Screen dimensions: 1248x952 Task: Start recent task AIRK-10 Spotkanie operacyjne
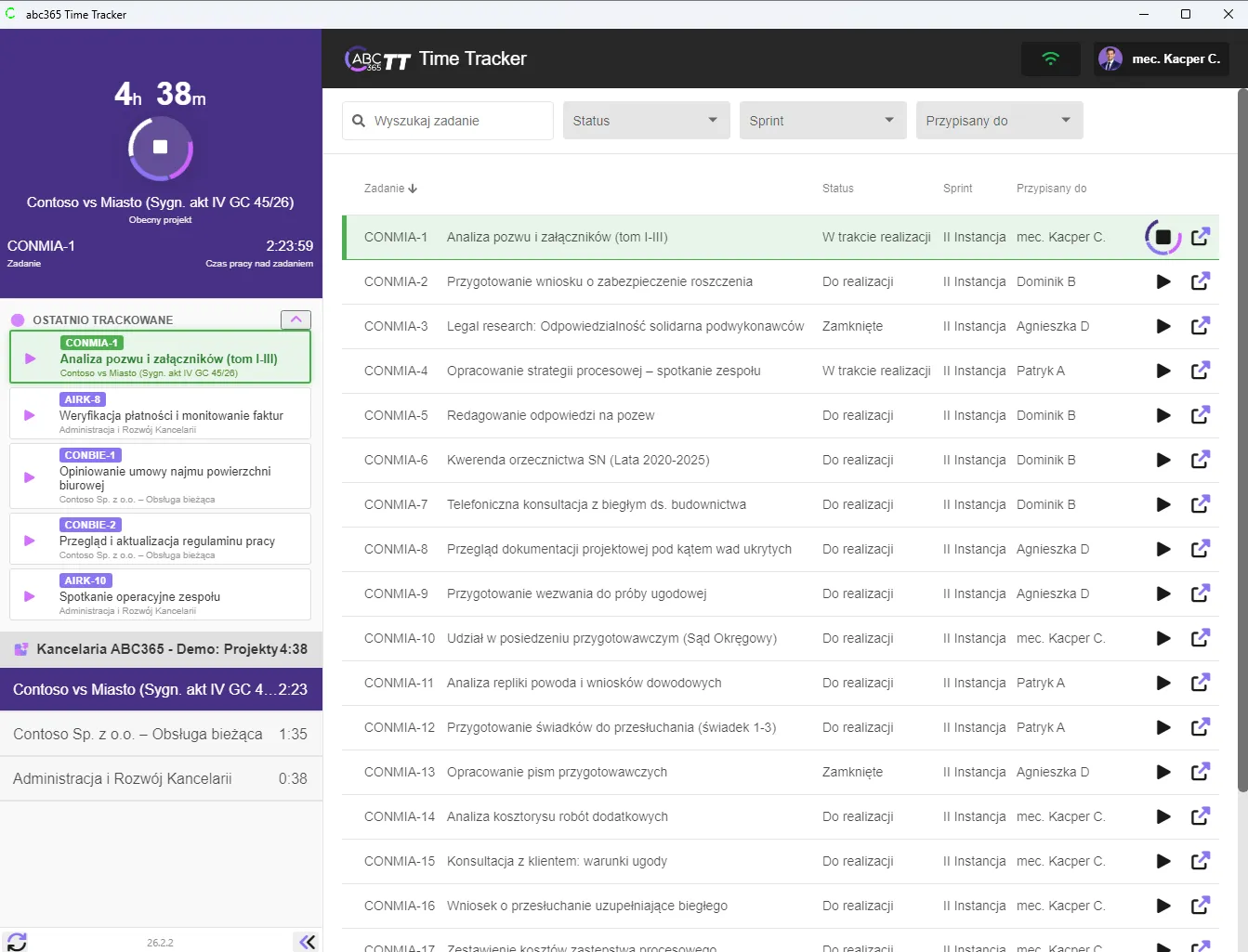click(x=30, y=595)
